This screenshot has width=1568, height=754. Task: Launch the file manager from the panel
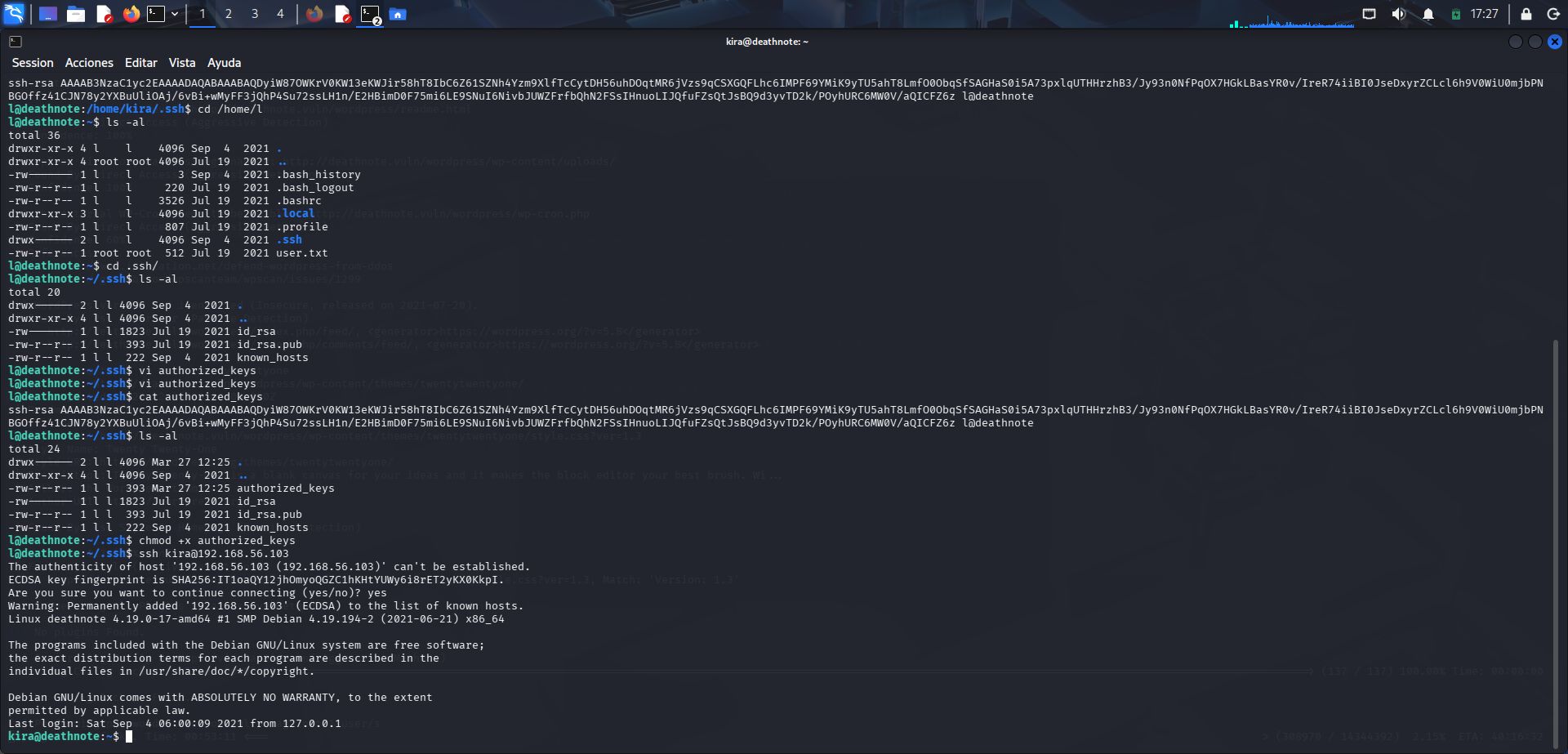(76, 14)
